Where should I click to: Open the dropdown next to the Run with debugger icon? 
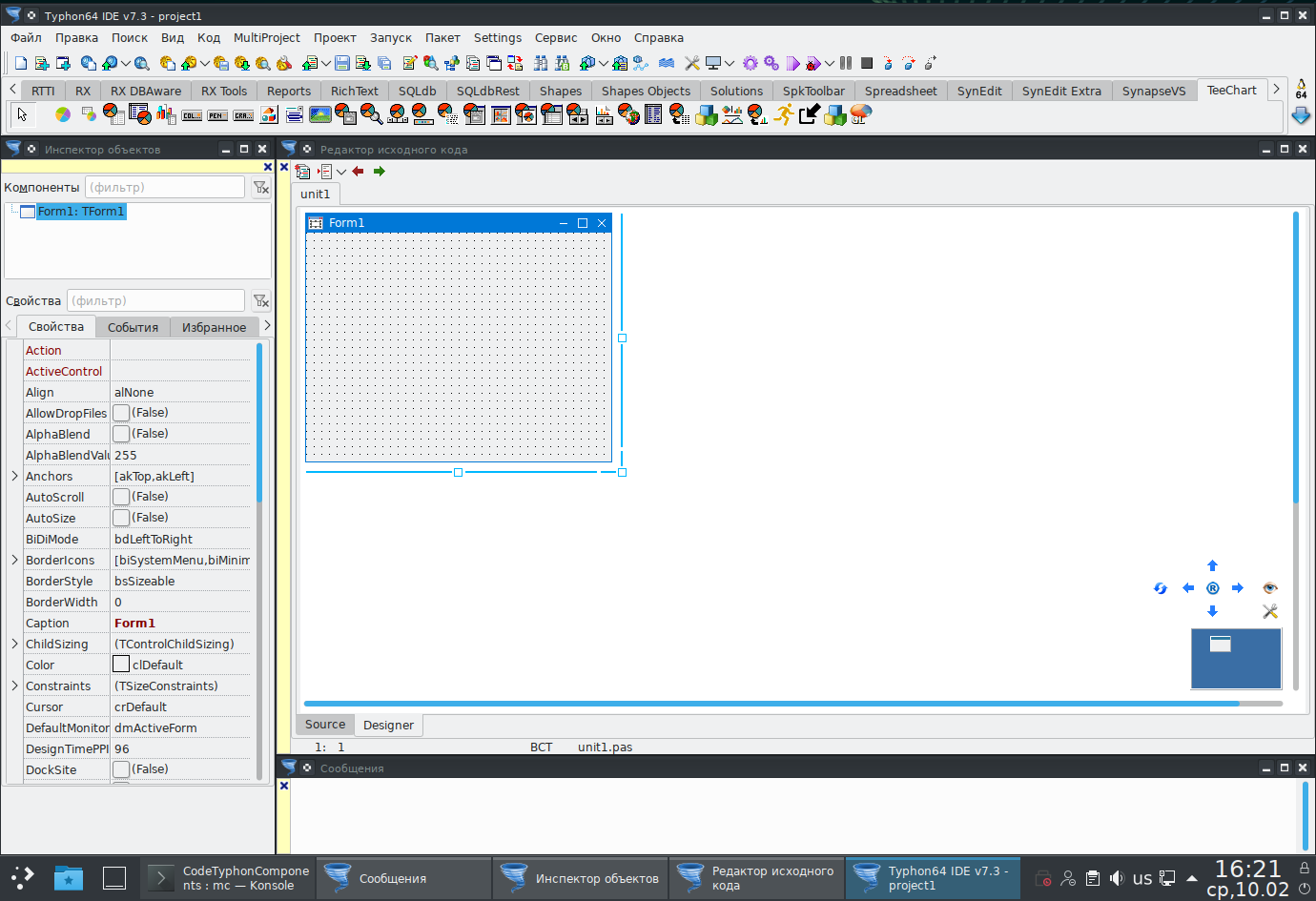830,63
